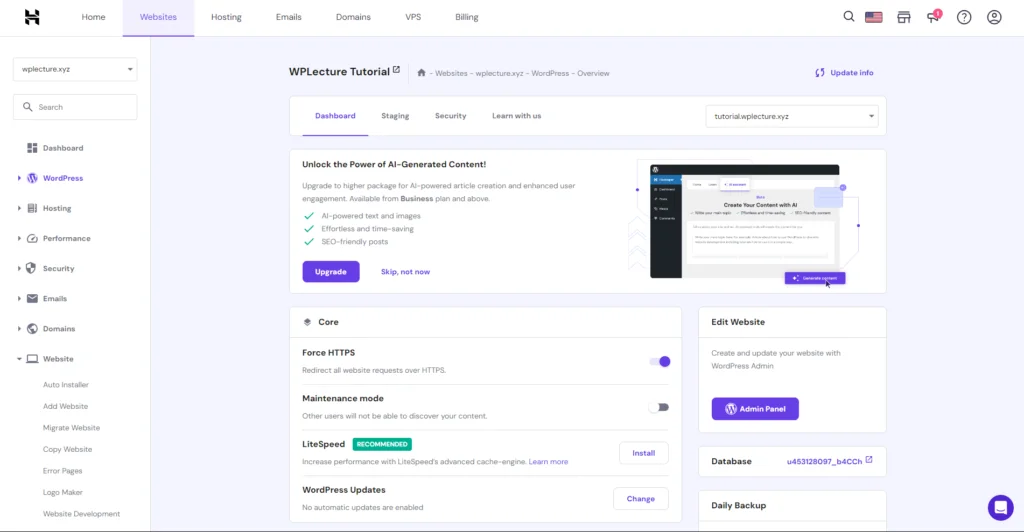This screenshot has width=1024, height=532.
Task: Collapse the Website sidebar section arrow
Action: [19, 359]
